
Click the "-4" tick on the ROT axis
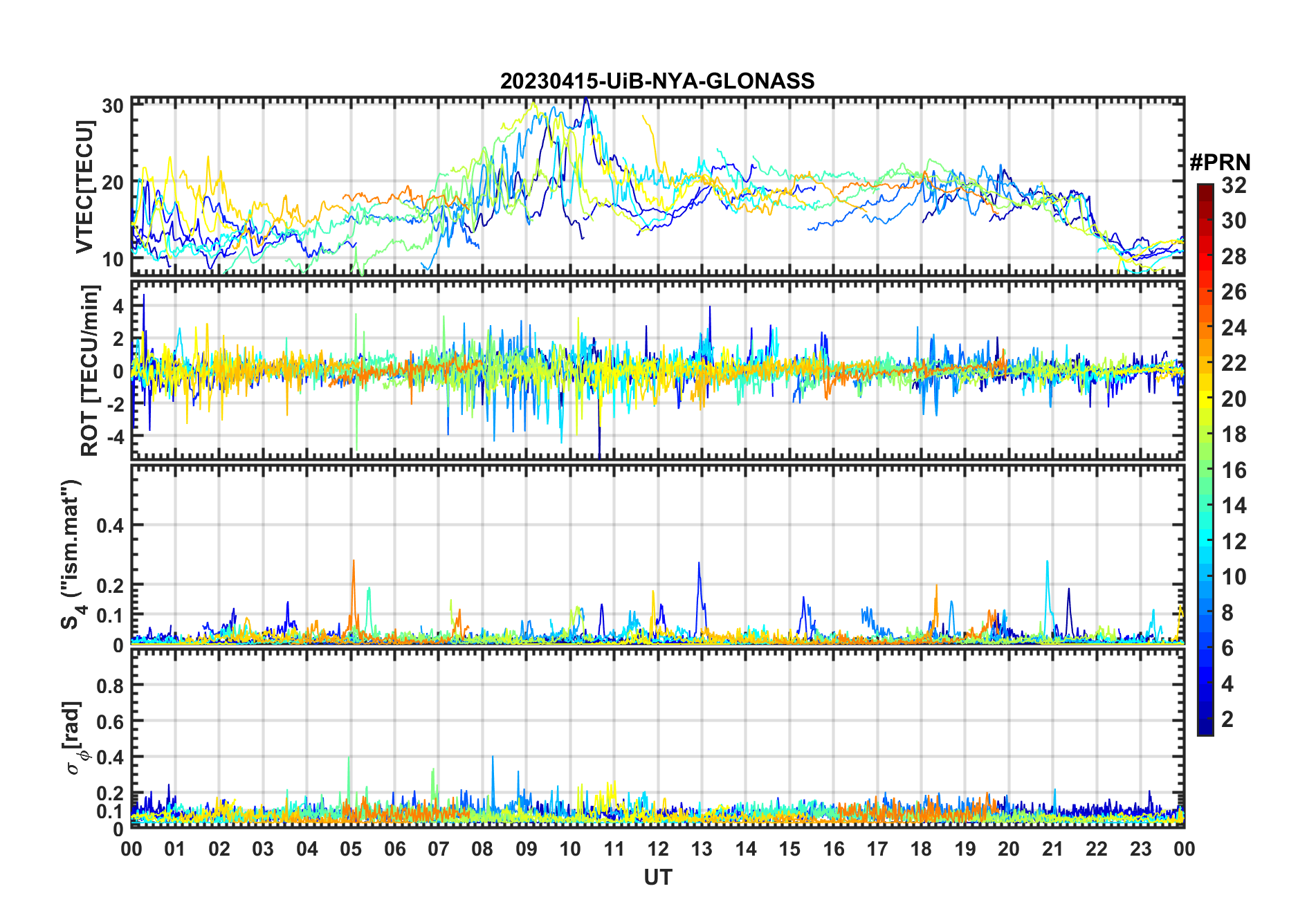pos(115,436)
